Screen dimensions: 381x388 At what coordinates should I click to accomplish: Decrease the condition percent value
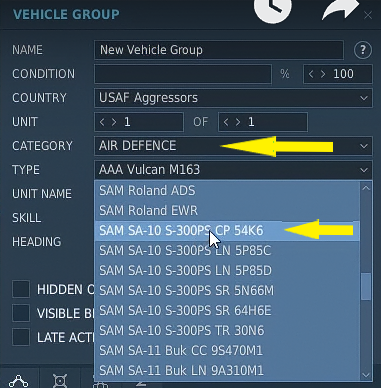[311, 74]
